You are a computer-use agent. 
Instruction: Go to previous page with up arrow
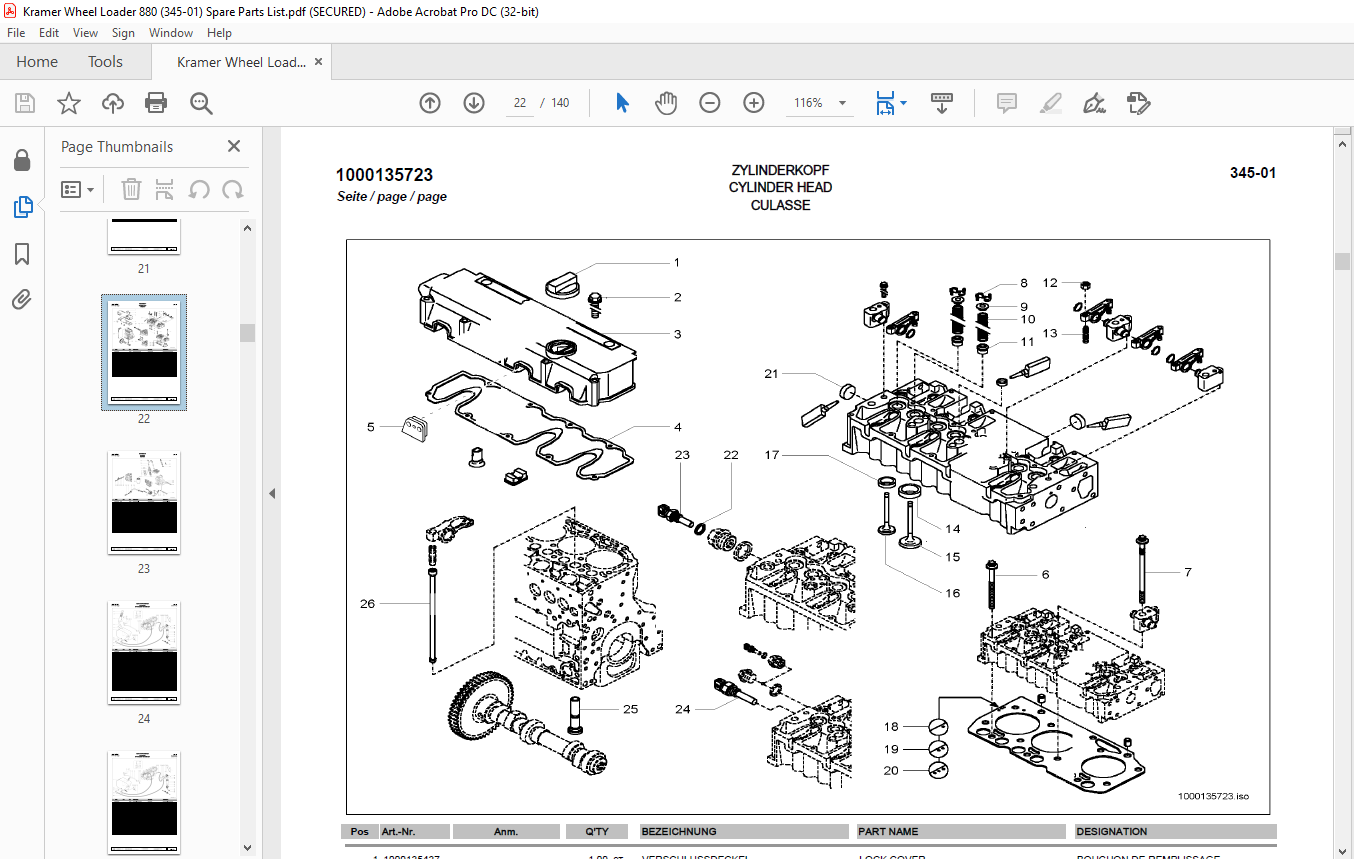430,103
